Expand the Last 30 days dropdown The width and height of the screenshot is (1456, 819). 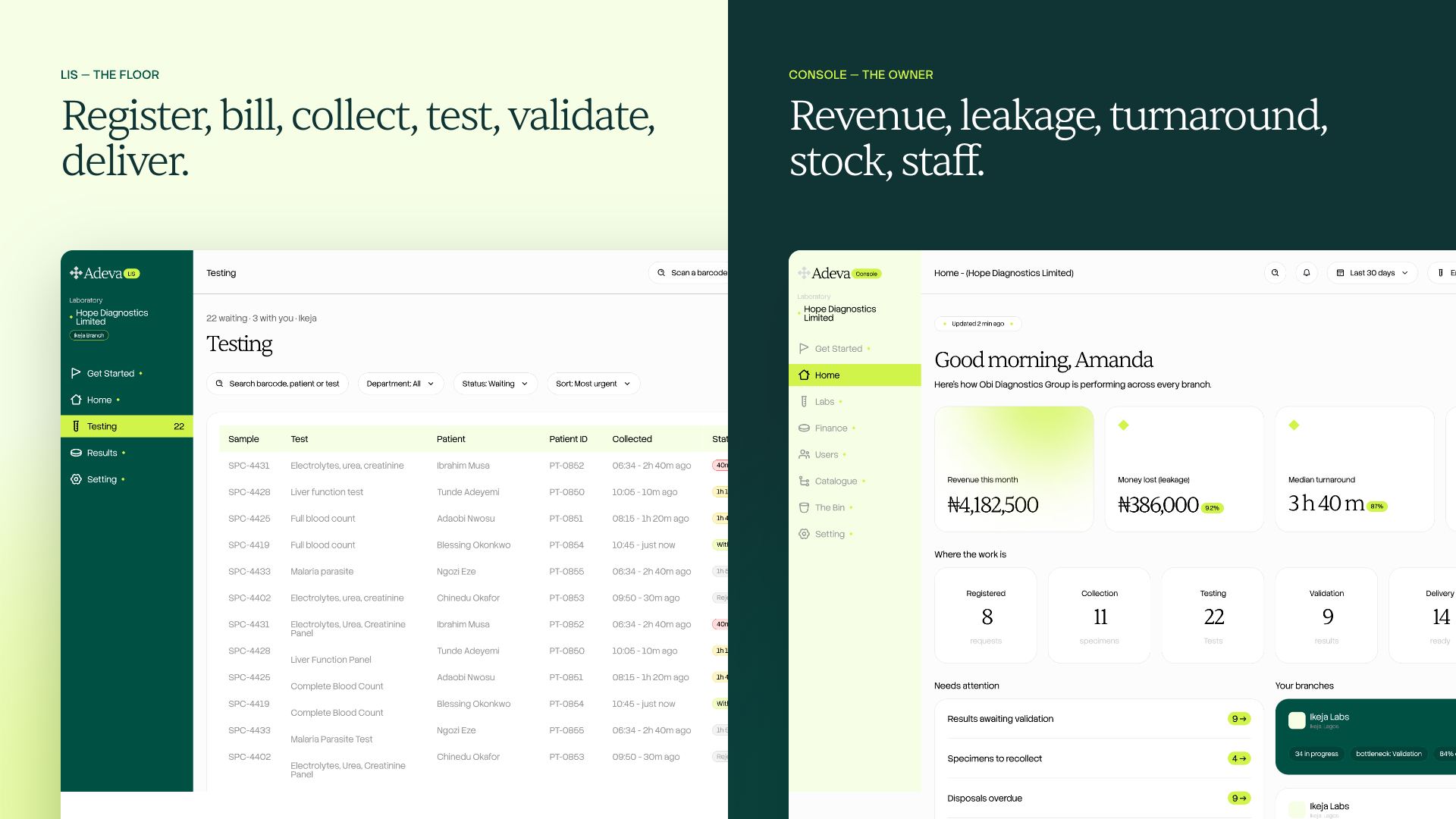[x=1372, y=272]
